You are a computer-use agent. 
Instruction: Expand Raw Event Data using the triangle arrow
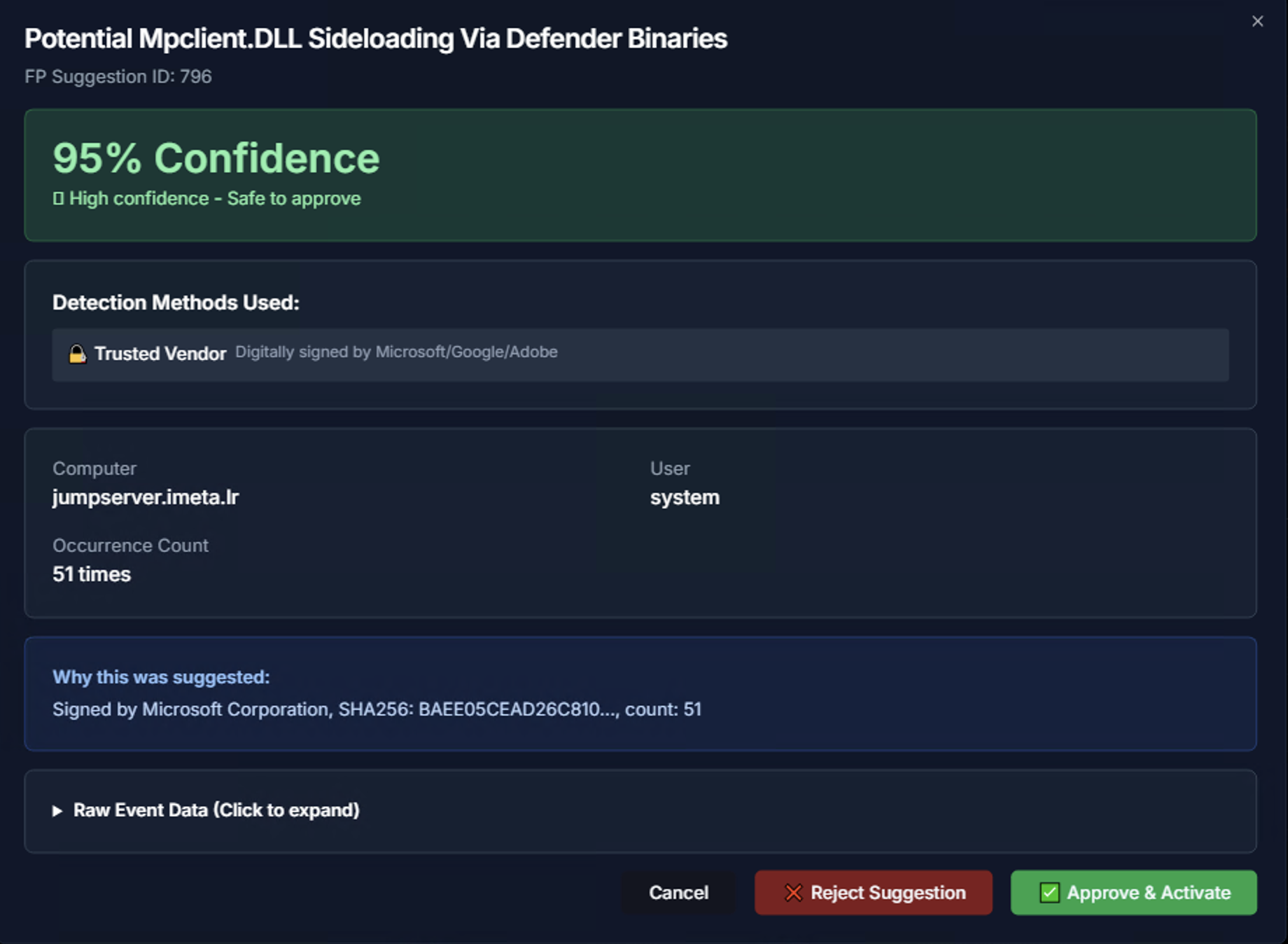[57, 811]
